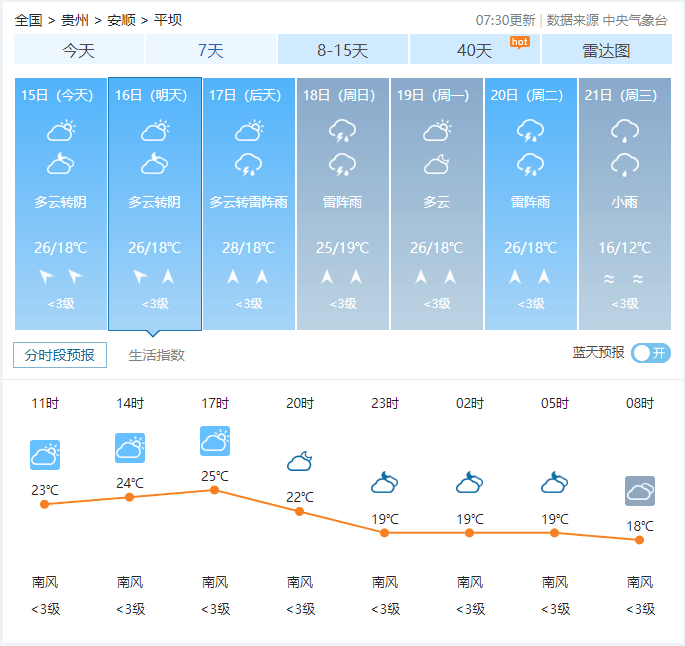Switch to the 生活指数 tab
Image resolution: width=685 pixels, height=646 pixels.
point(156,355)
